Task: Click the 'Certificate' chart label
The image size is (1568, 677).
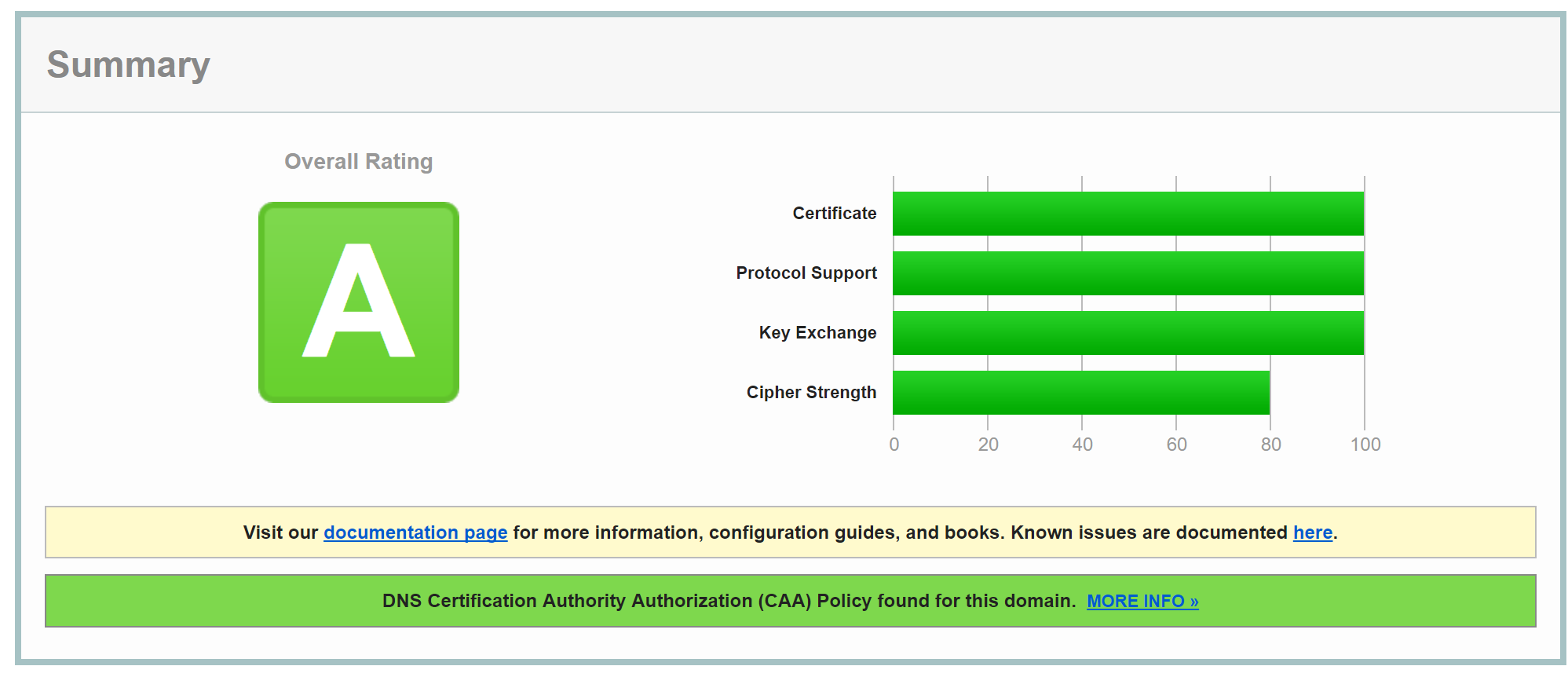Action: (x=834, y=213)
